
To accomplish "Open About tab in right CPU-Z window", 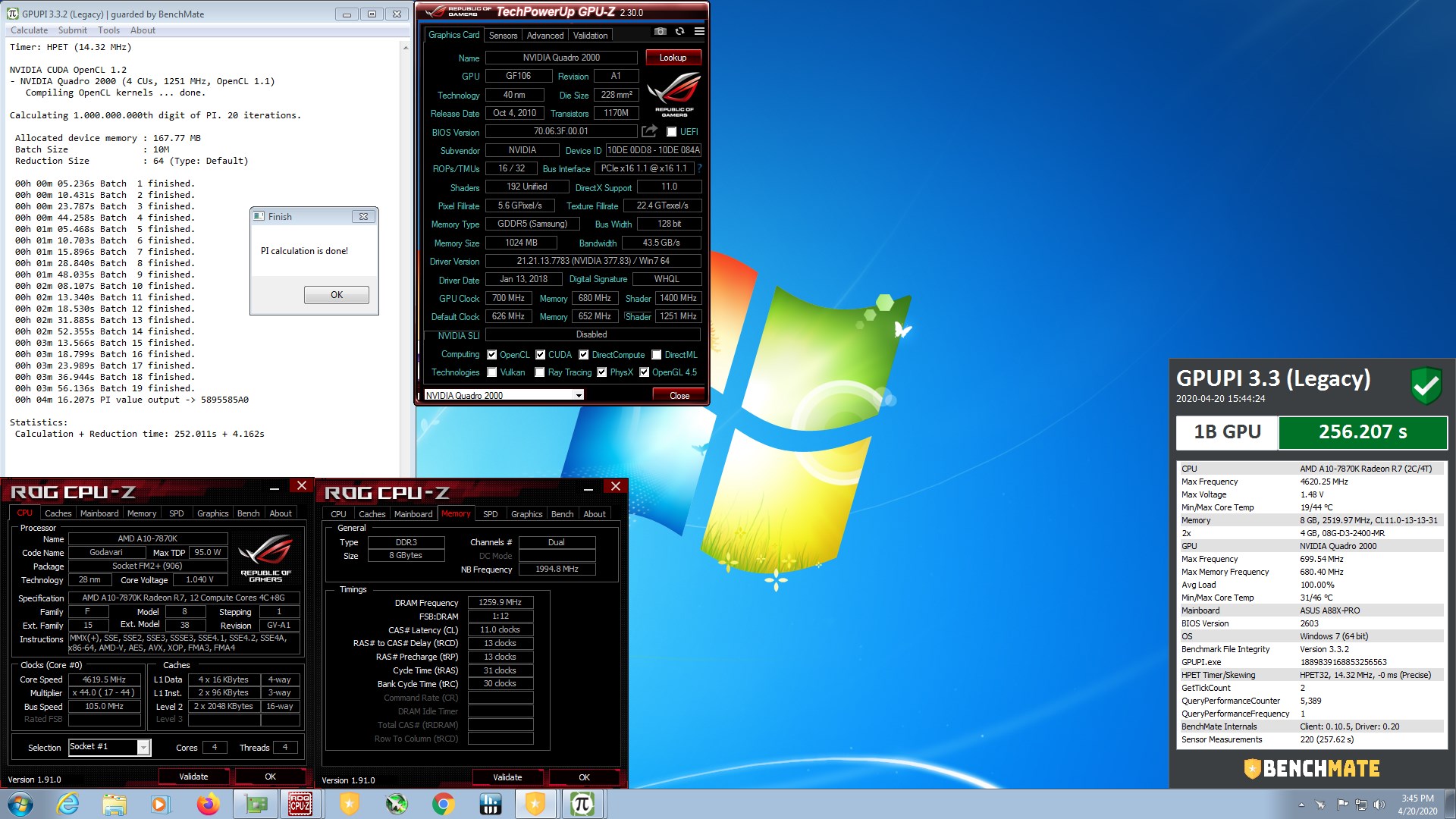I will 595,514.
